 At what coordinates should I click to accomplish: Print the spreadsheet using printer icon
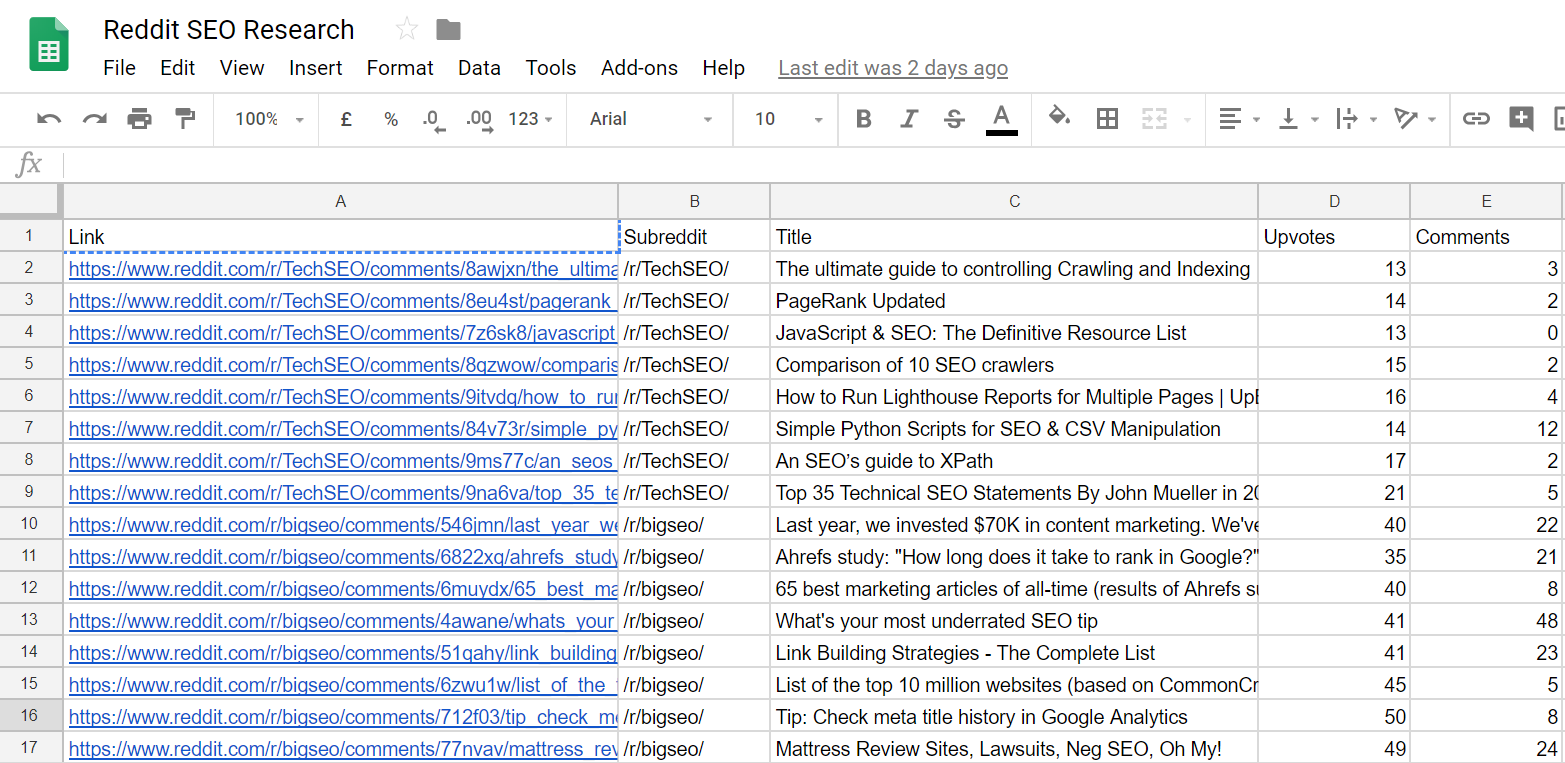[140, 119]
